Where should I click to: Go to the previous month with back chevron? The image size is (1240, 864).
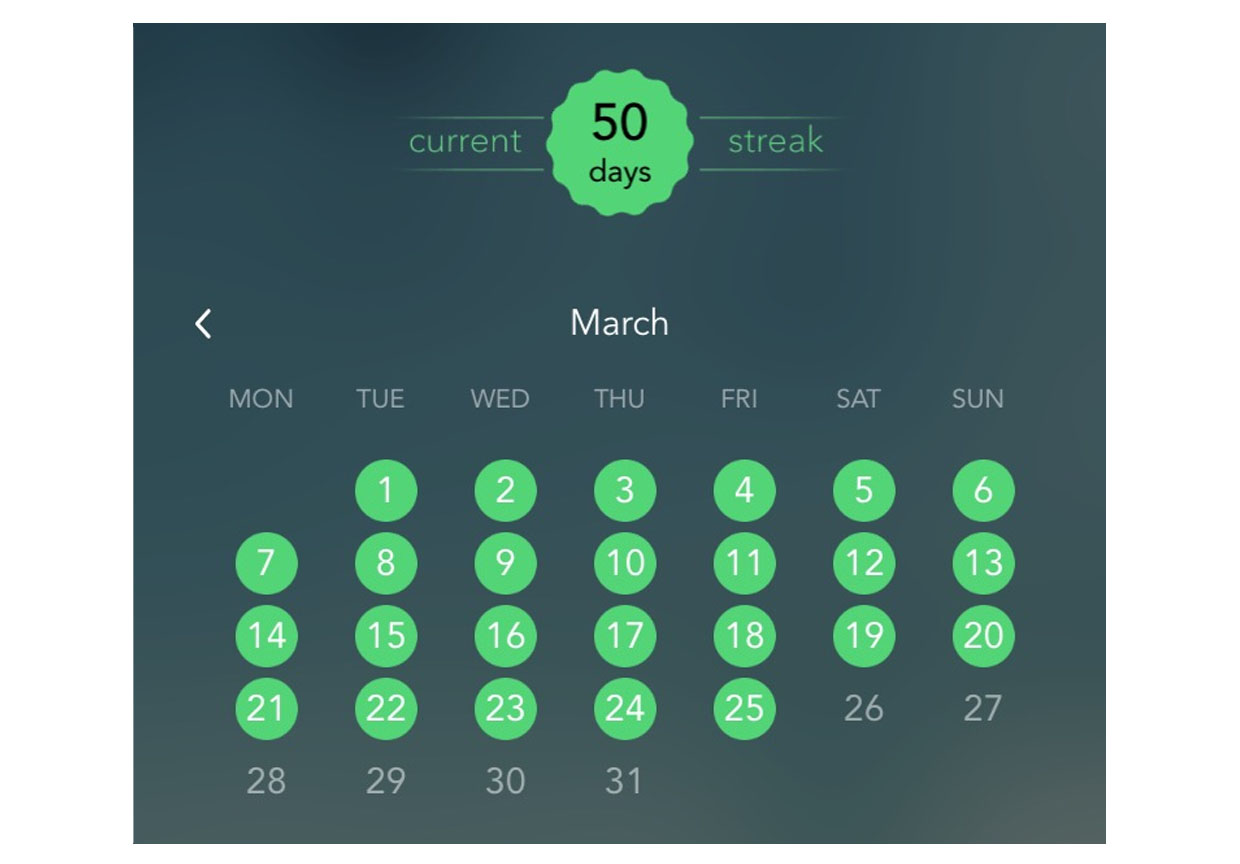203,323
